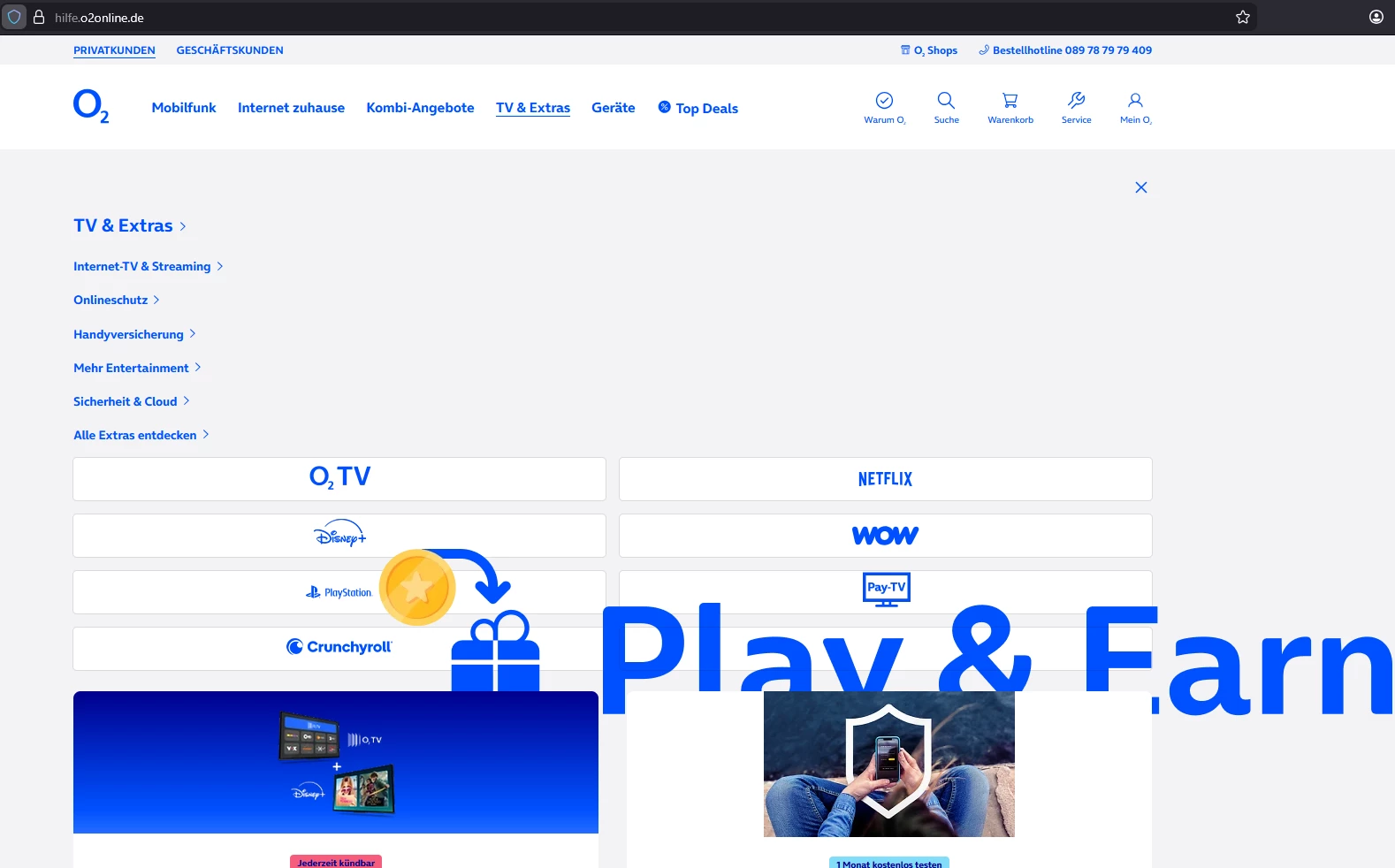Open the Kombi-Angebote menu
Screen dimensions: 1395x868
coord(420,108)
